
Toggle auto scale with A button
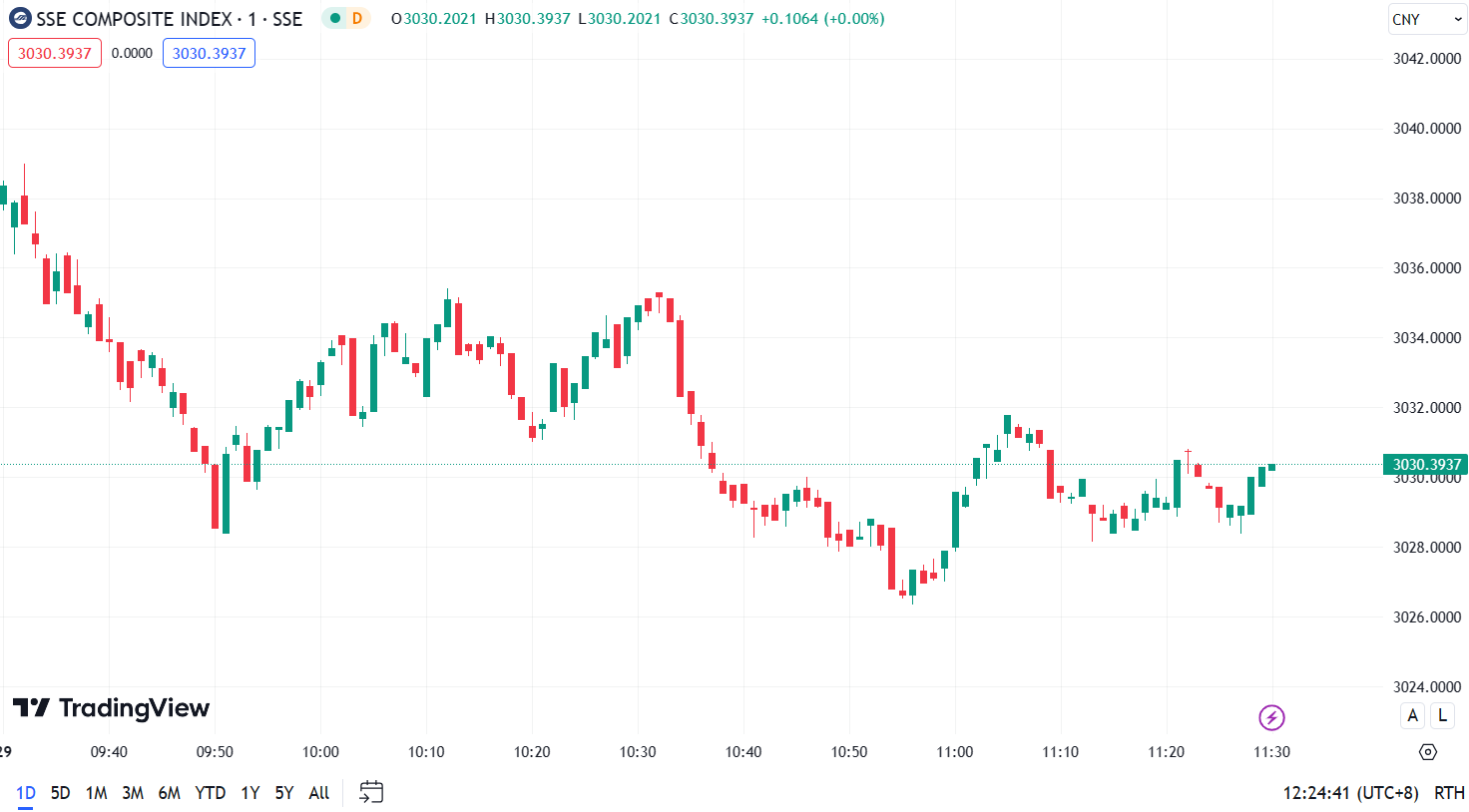(x=1412, y=715)
